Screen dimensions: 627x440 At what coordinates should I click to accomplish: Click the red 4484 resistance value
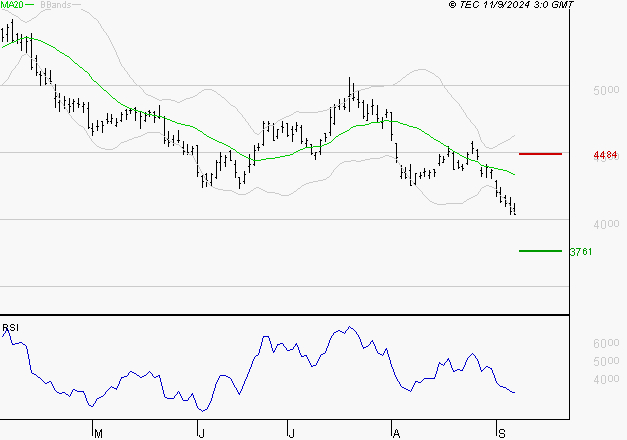[x=605, y=154]
